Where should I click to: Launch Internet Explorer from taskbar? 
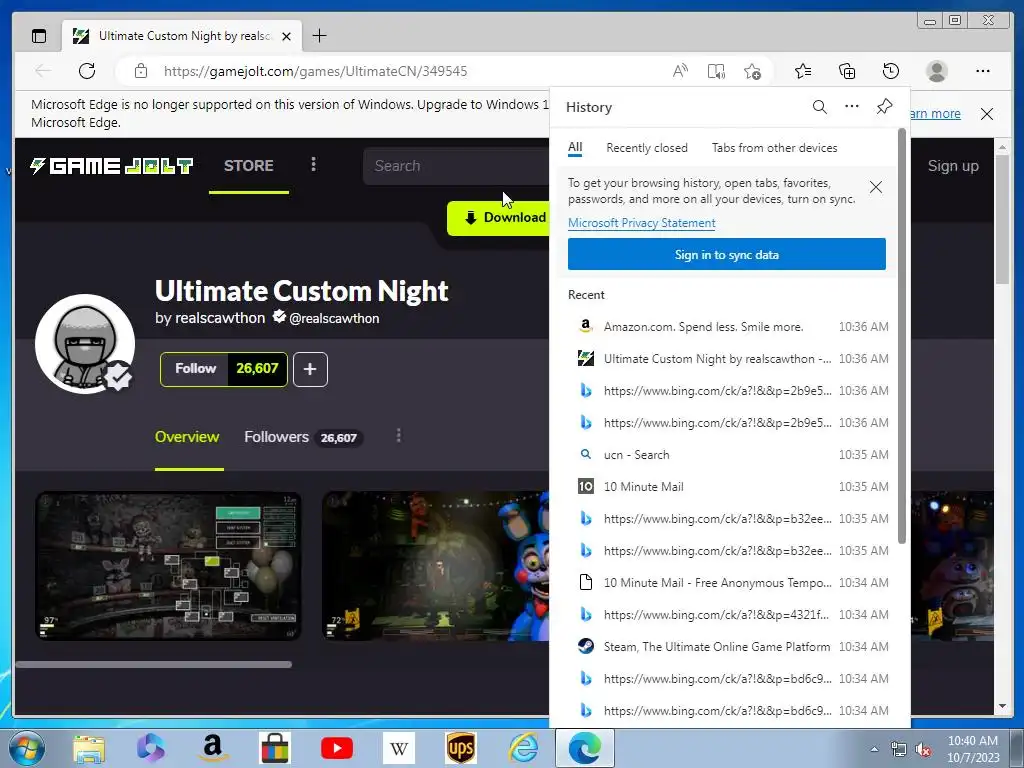point(524,748)
